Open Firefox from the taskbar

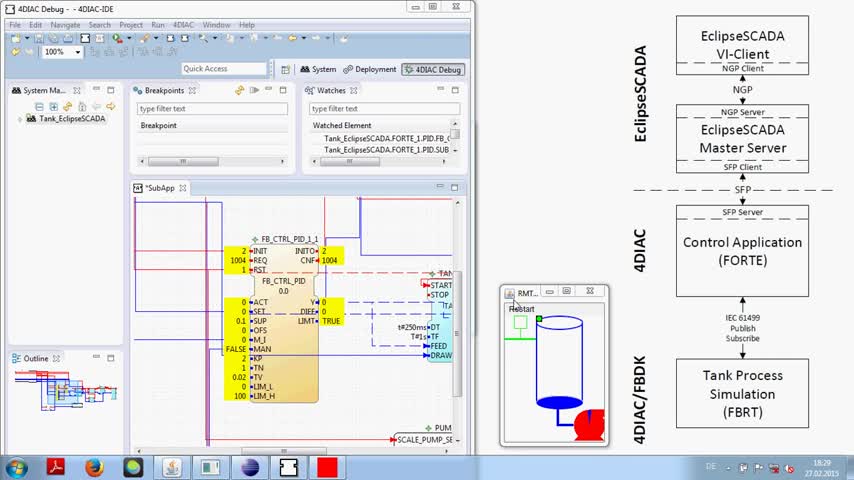(x=94, y=467)
